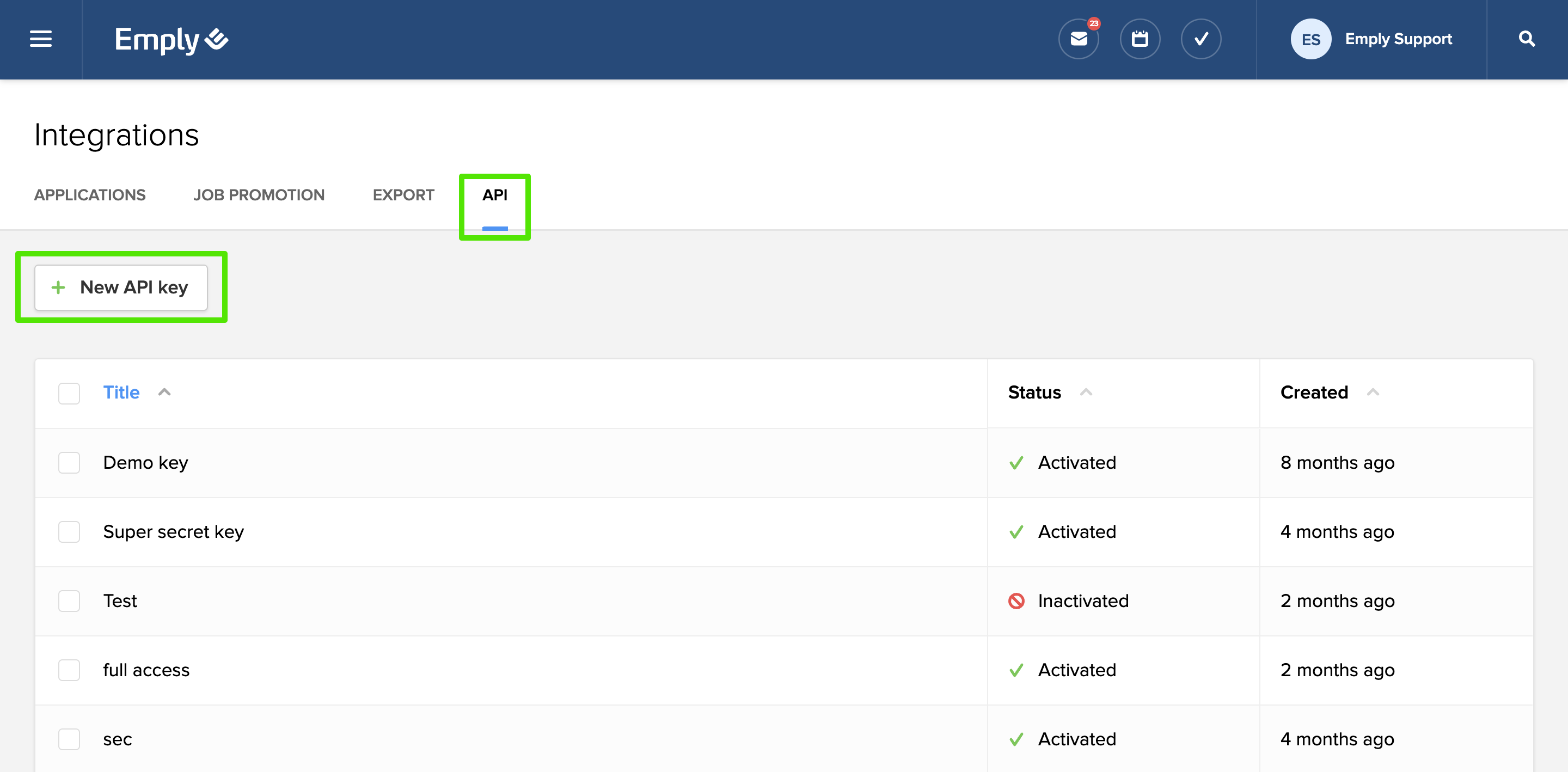Open the tasks checkmark icon
Viewport: 1568px width, 772px height.
1201,39
